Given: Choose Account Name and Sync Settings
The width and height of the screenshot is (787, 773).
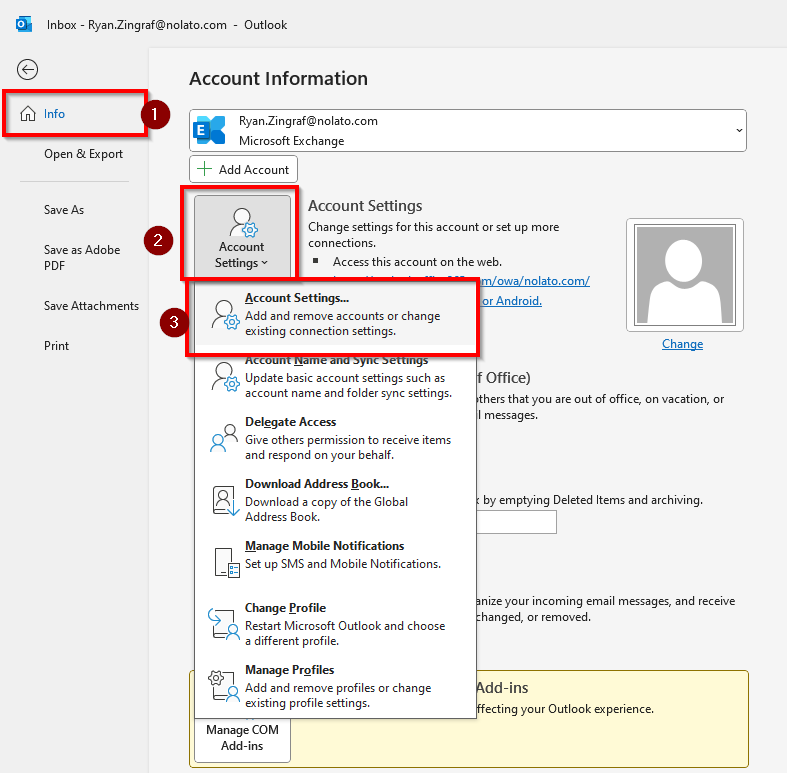Looking at the screenshot, I should click(335, 377).
